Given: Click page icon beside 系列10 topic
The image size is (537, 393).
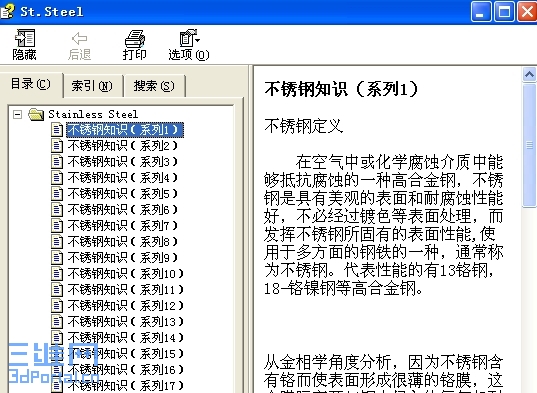Looking at the screenshot, I should (57, 274).
